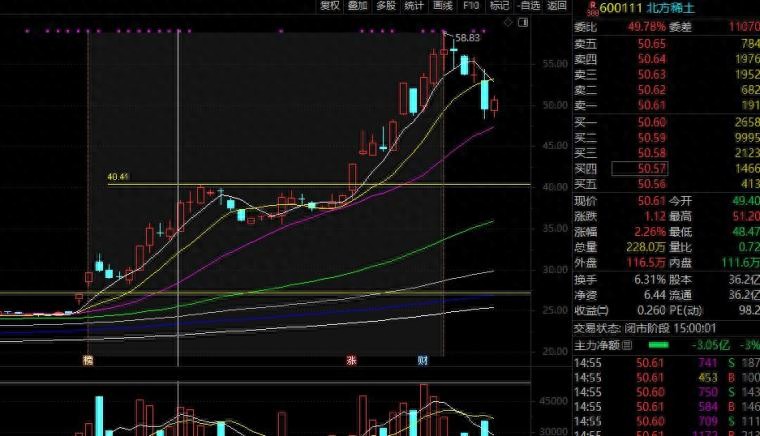Click the 复权 toolbar button

coord(330,6)
